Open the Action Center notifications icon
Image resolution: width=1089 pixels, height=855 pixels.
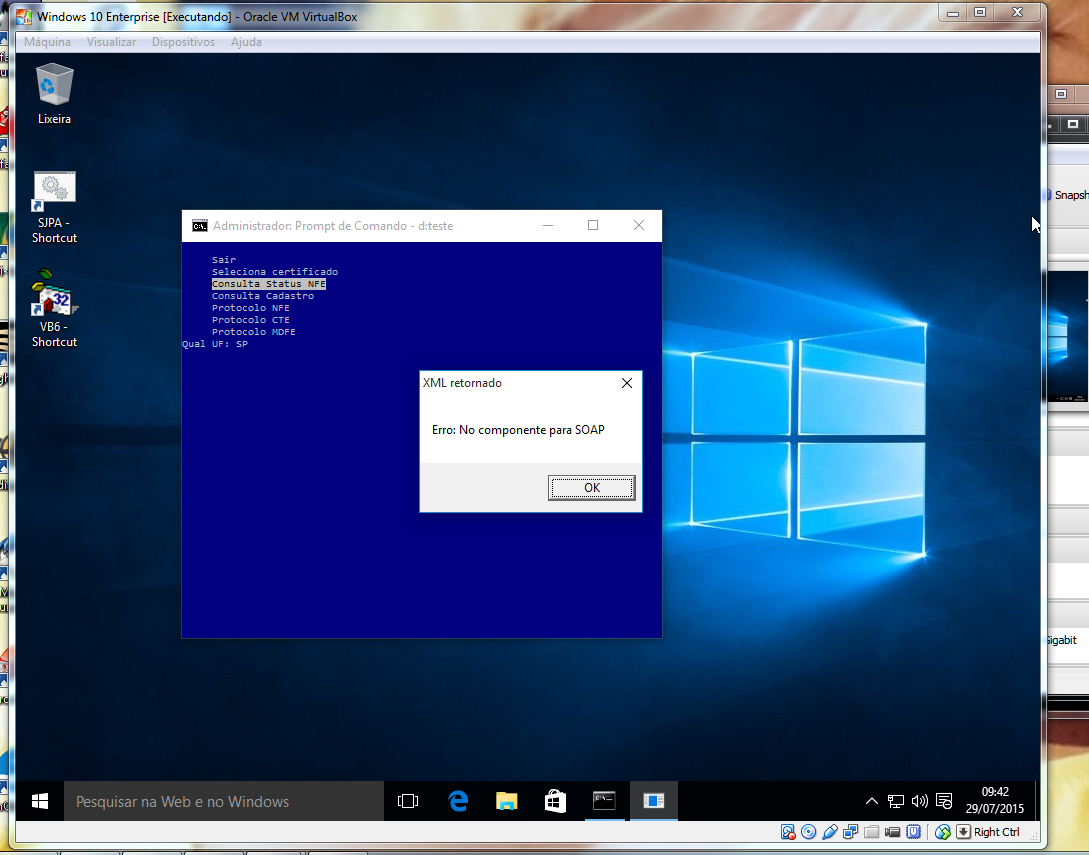point(943,801)
